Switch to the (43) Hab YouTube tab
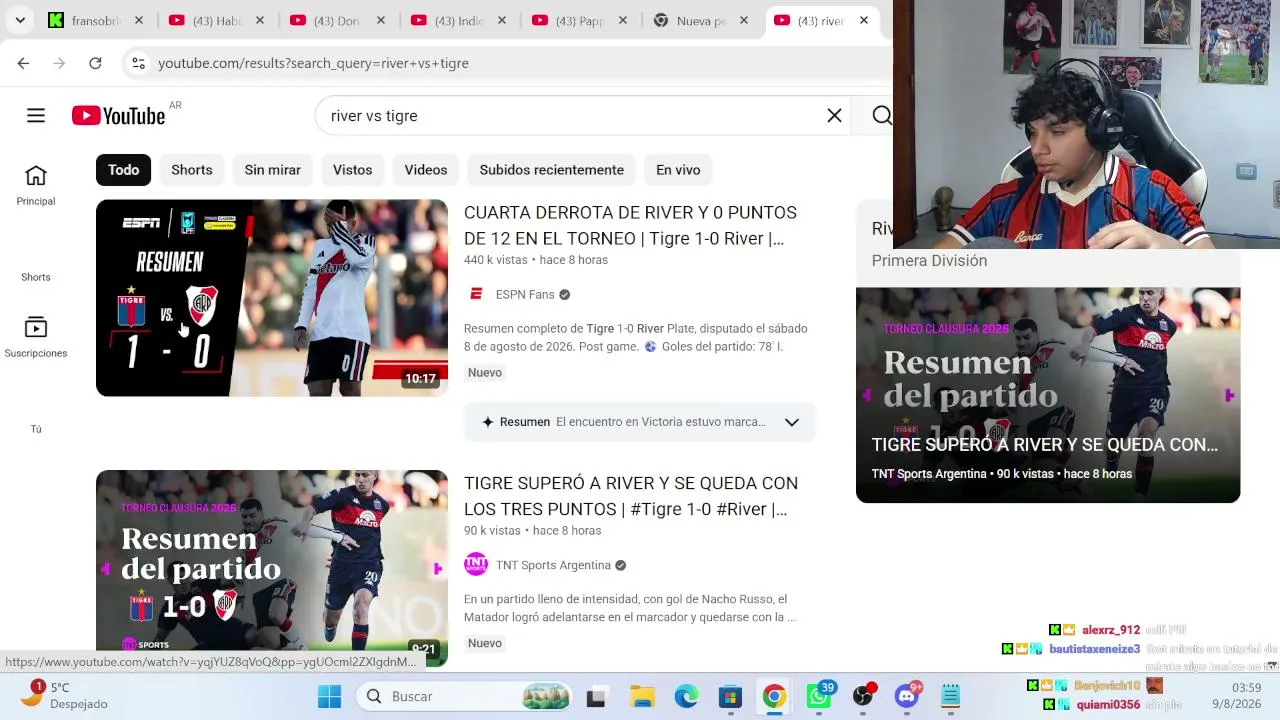Screen dimensions: 1280x720 205,20
